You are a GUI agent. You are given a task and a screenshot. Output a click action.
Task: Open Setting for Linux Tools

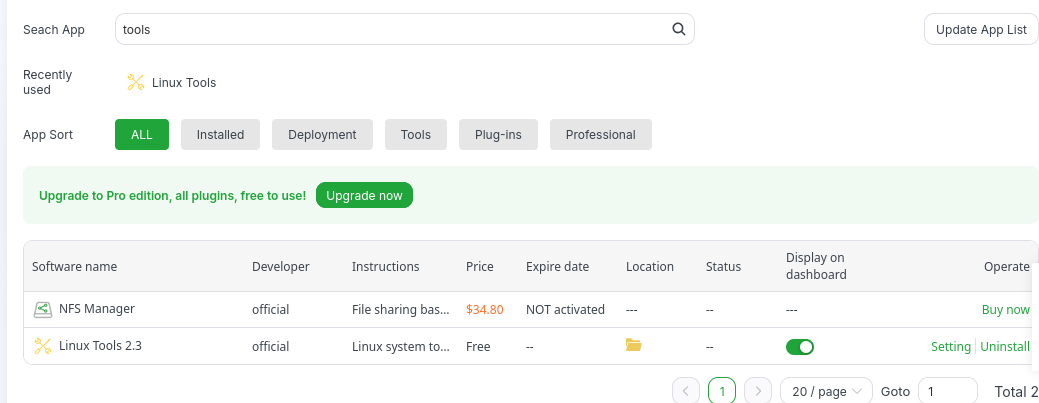[x=950, y=347]
